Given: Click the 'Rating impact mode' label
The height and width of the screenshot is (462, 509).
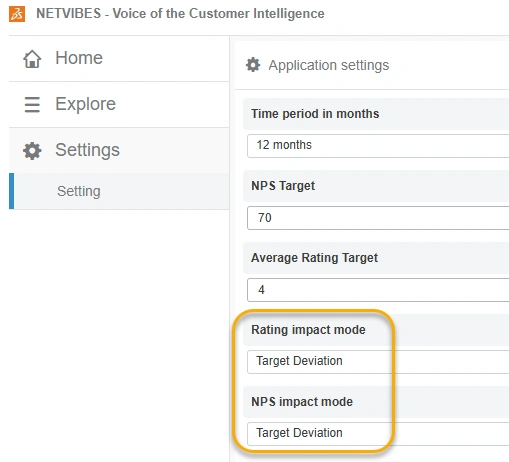Looking at the screenshot, I should tap(308, 330).
